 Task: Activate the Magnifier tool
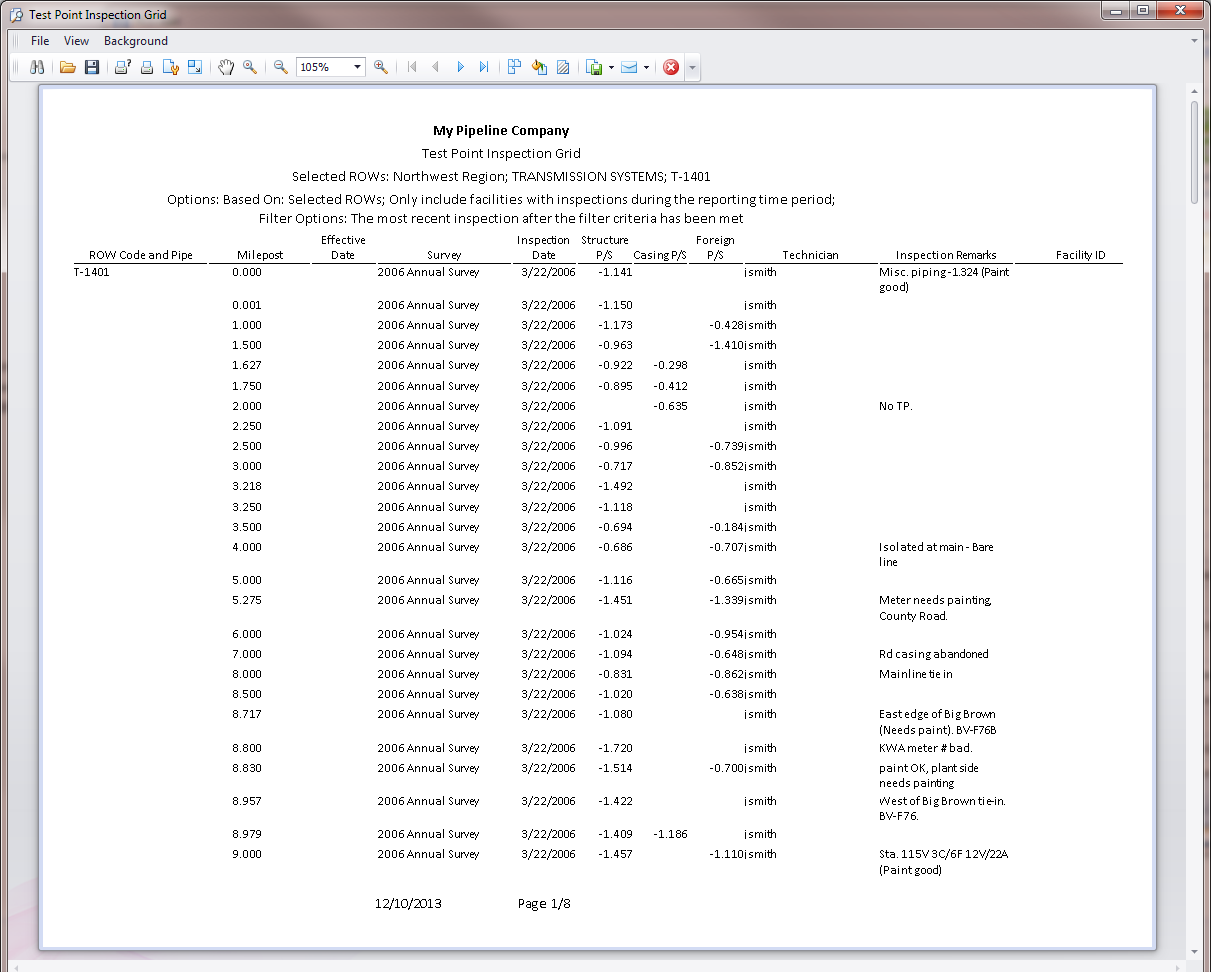(250, 67)
